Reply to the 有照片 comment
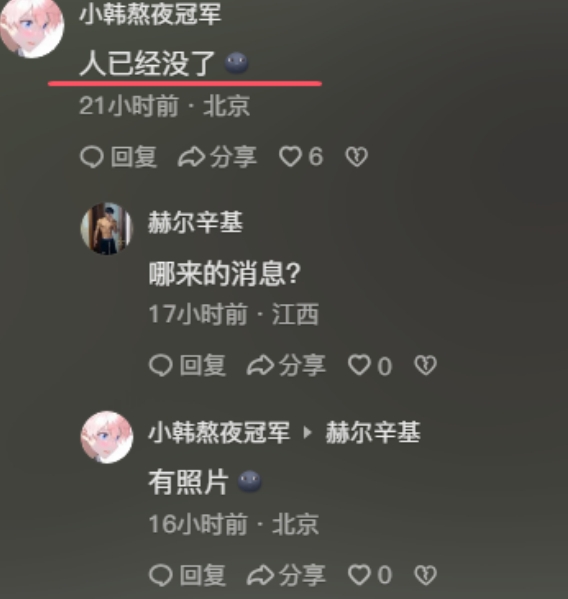This screenshot has height=599, width=568. (160, 575)
